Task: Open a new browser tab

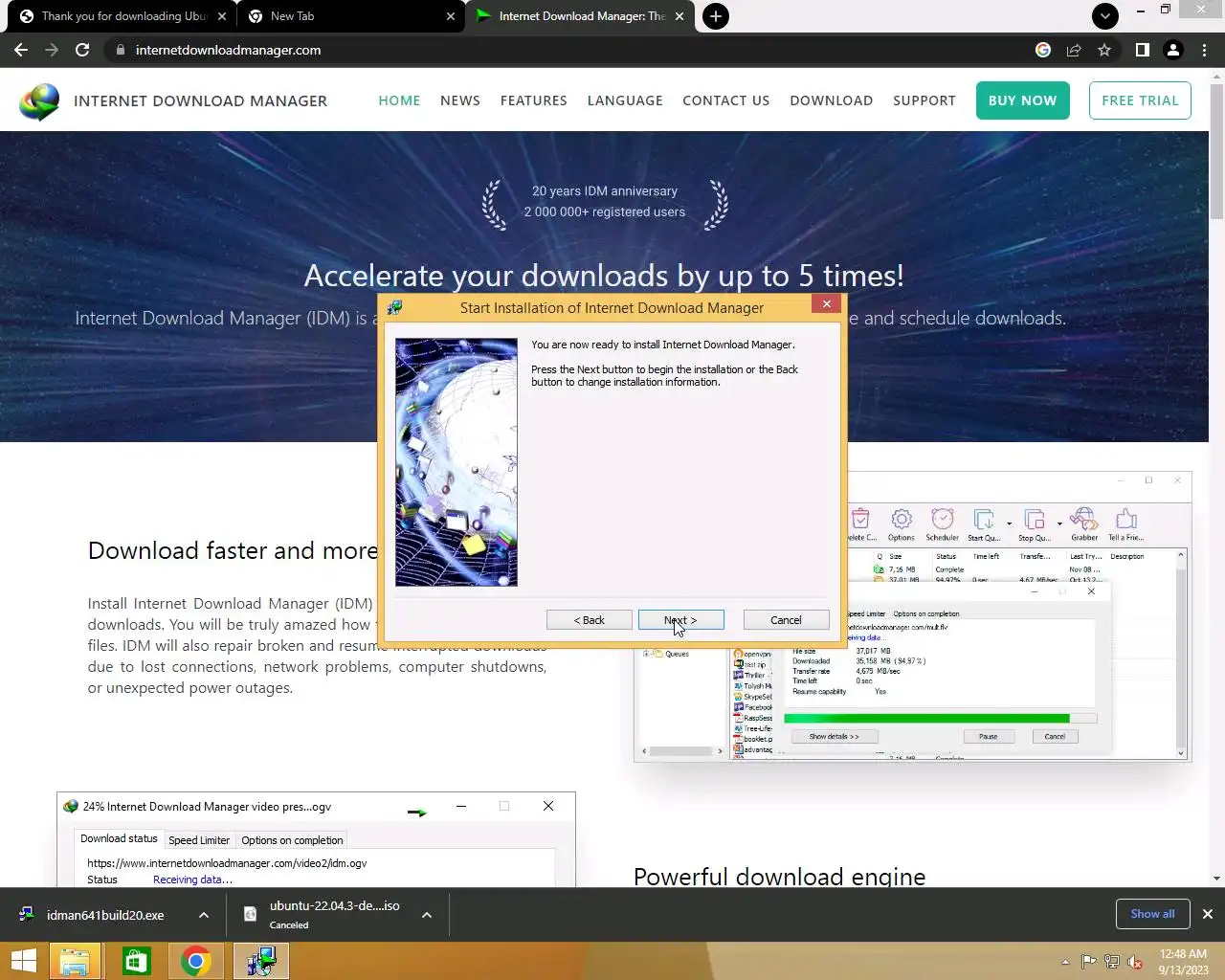Action: 715,16
